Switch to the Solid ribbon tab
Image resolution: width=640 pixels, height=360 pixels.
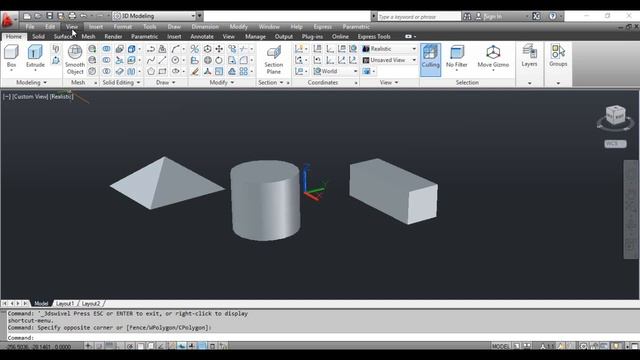38,36
